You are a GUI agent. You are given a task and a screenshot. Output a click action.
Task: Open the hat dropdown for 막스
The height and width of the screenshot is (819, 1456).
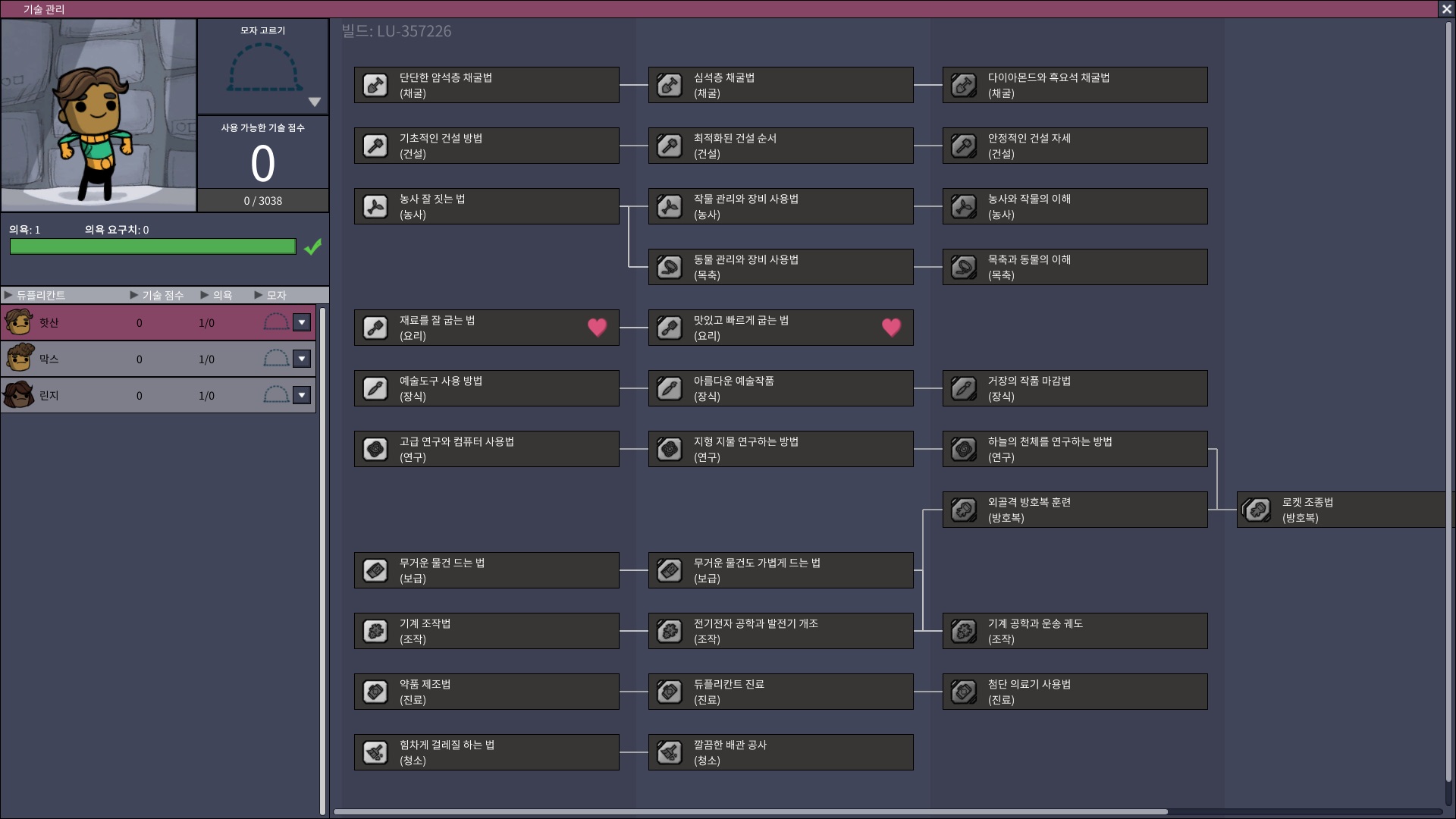click(302, 359)
